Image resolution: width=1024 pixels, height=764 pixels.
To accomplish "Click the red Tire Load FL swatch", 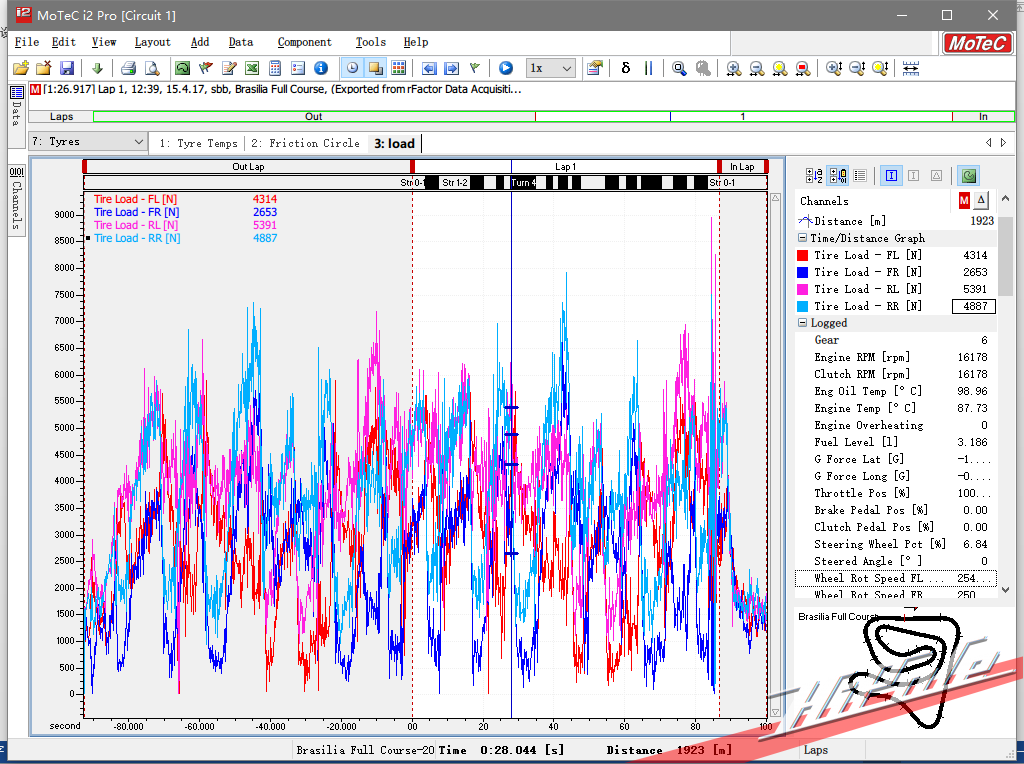I will coord(803,255).
